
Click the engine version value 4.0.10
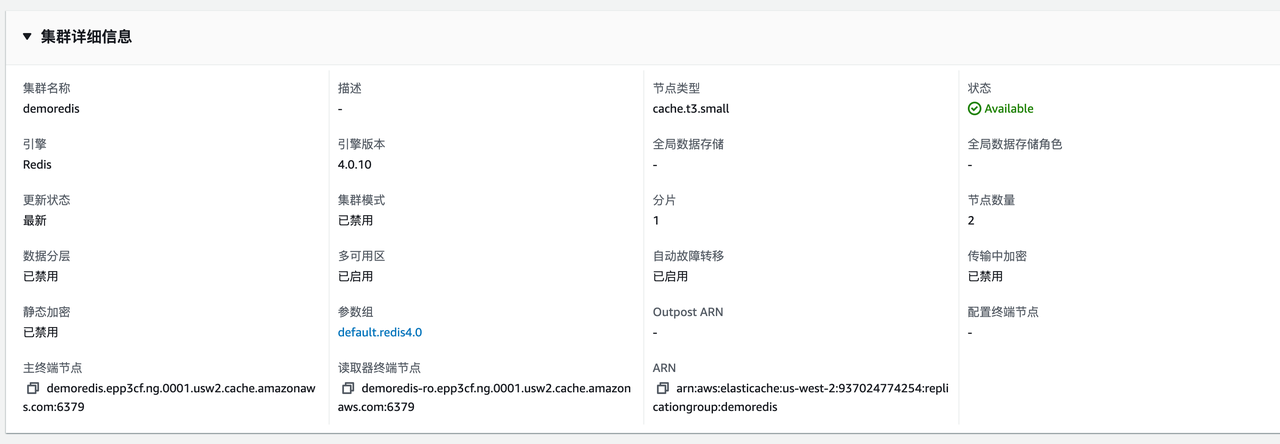tap(355, 164)
